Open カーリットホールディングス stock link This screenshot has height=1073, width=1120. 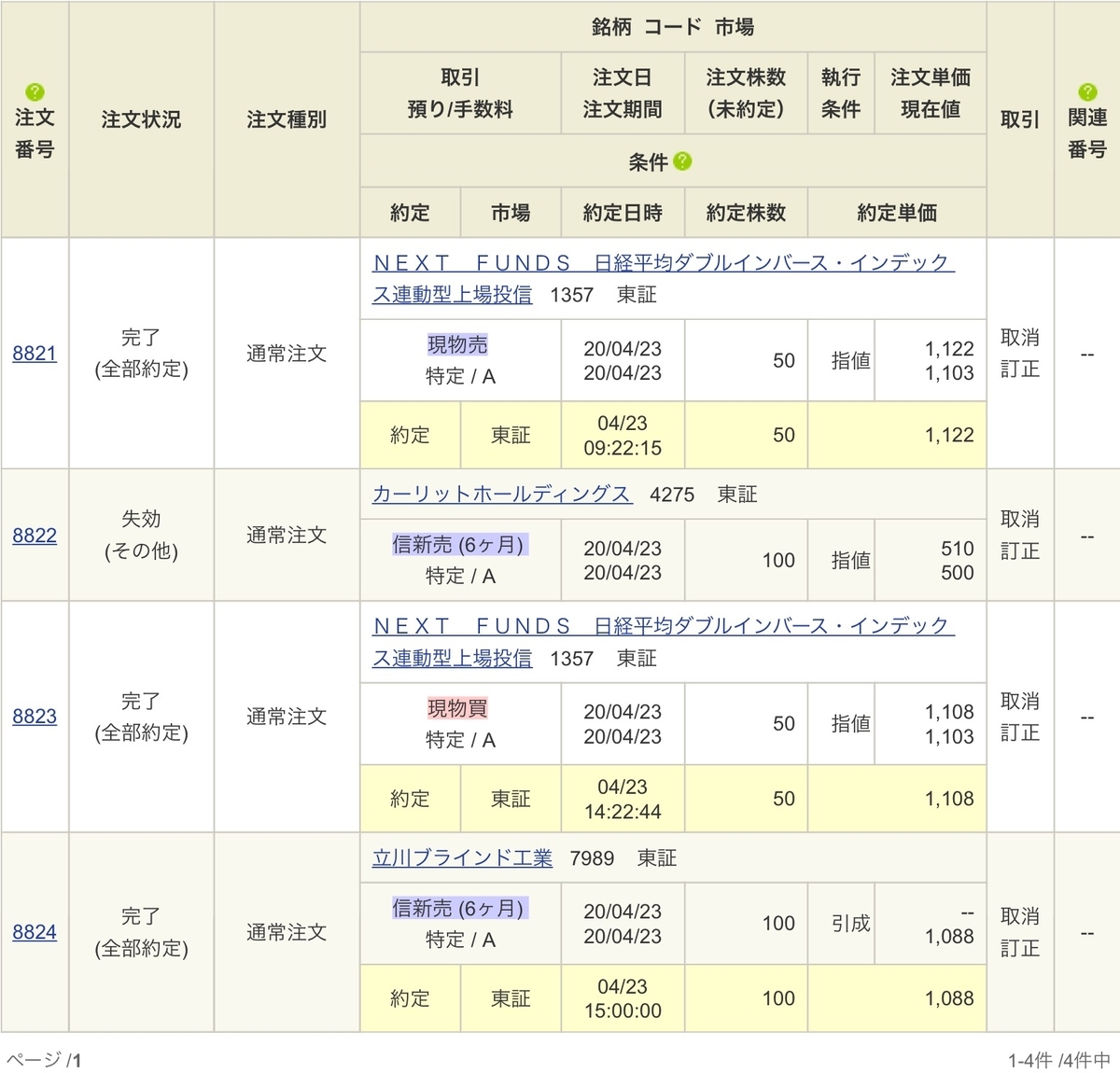tap(502, 494)
